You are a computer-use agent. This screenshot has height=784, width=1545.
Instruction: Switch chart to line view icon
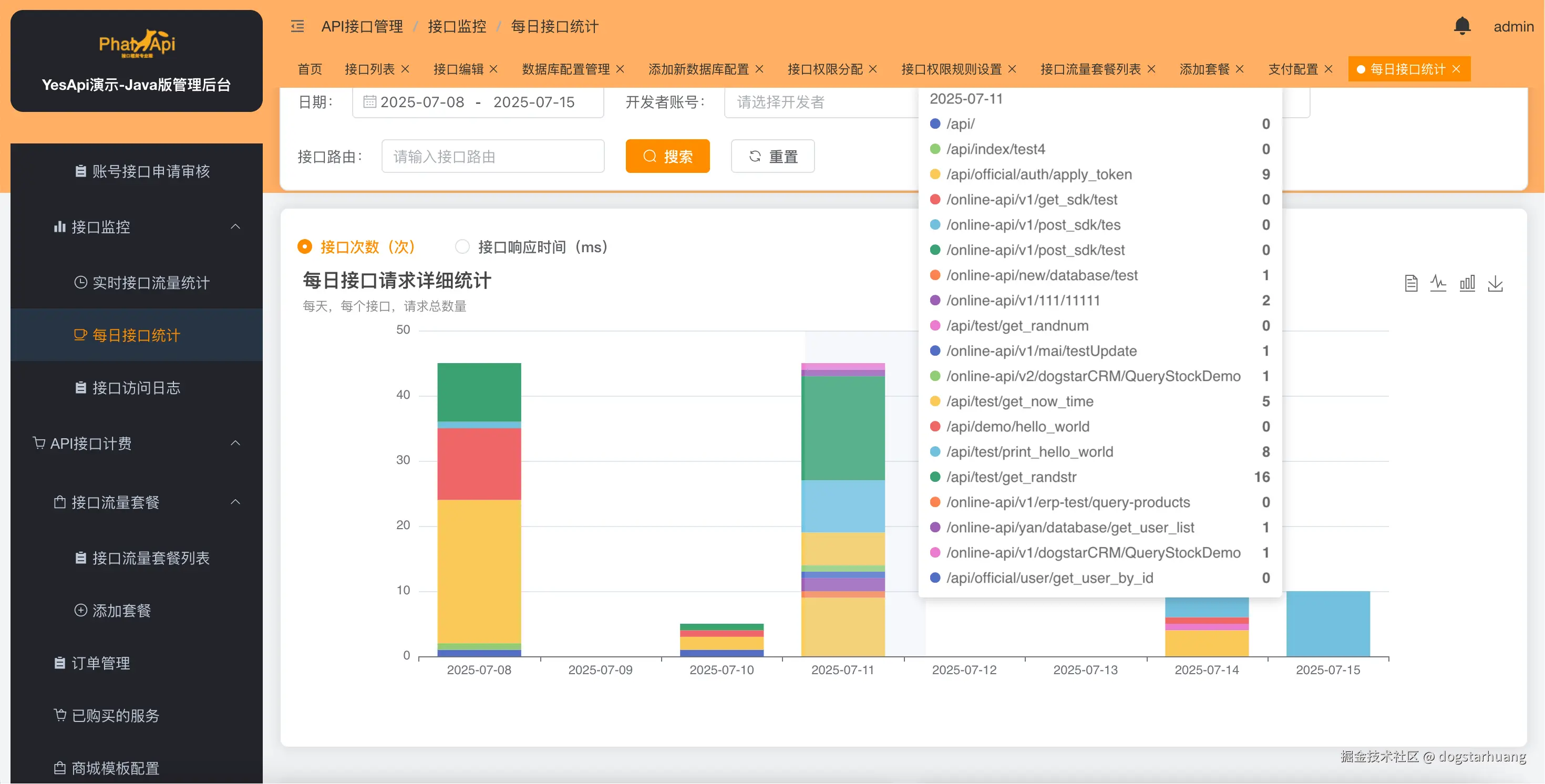pos(1438,283)
